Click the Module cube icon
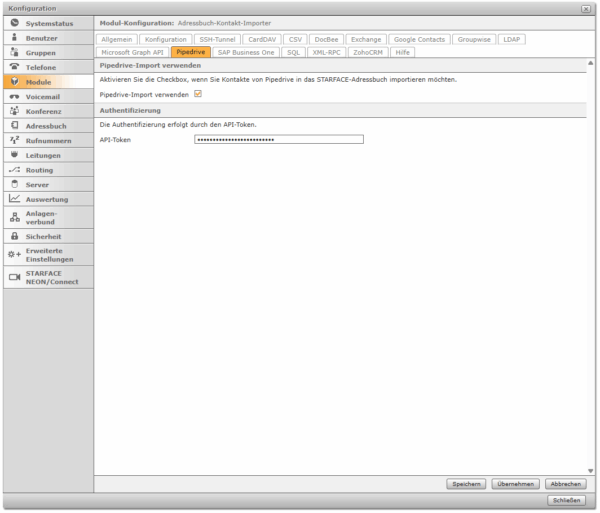The image size is (600, 513). pyautogui.click(x=15, y=81)
